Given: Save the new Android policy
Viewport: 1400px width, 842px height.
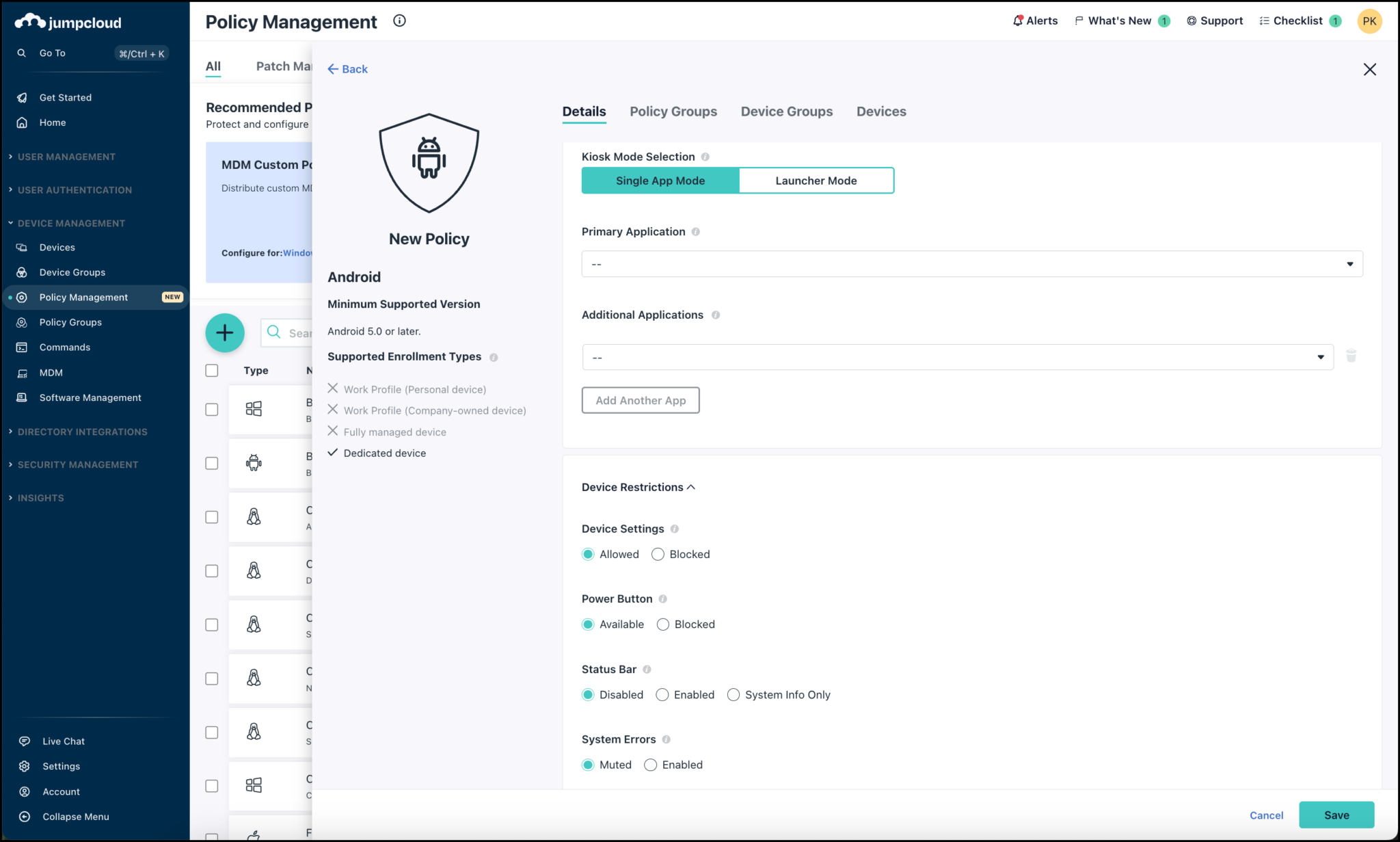Looking at the screenshot, I should point(1336,815).
